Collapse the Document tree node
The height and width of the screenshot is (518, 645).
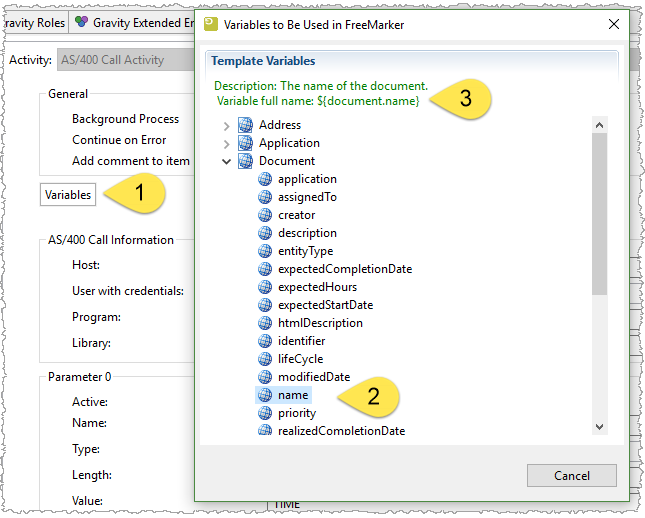(x=226, y=161)
